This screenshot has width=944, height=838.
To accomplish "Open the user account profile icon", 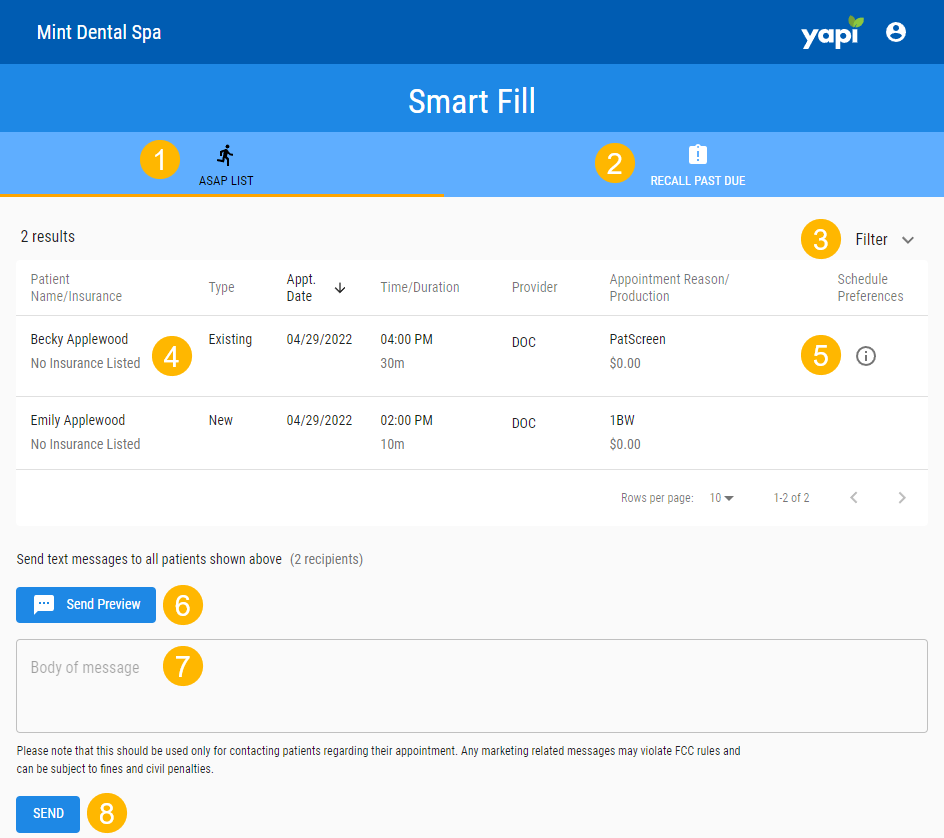I will (895, 32).
